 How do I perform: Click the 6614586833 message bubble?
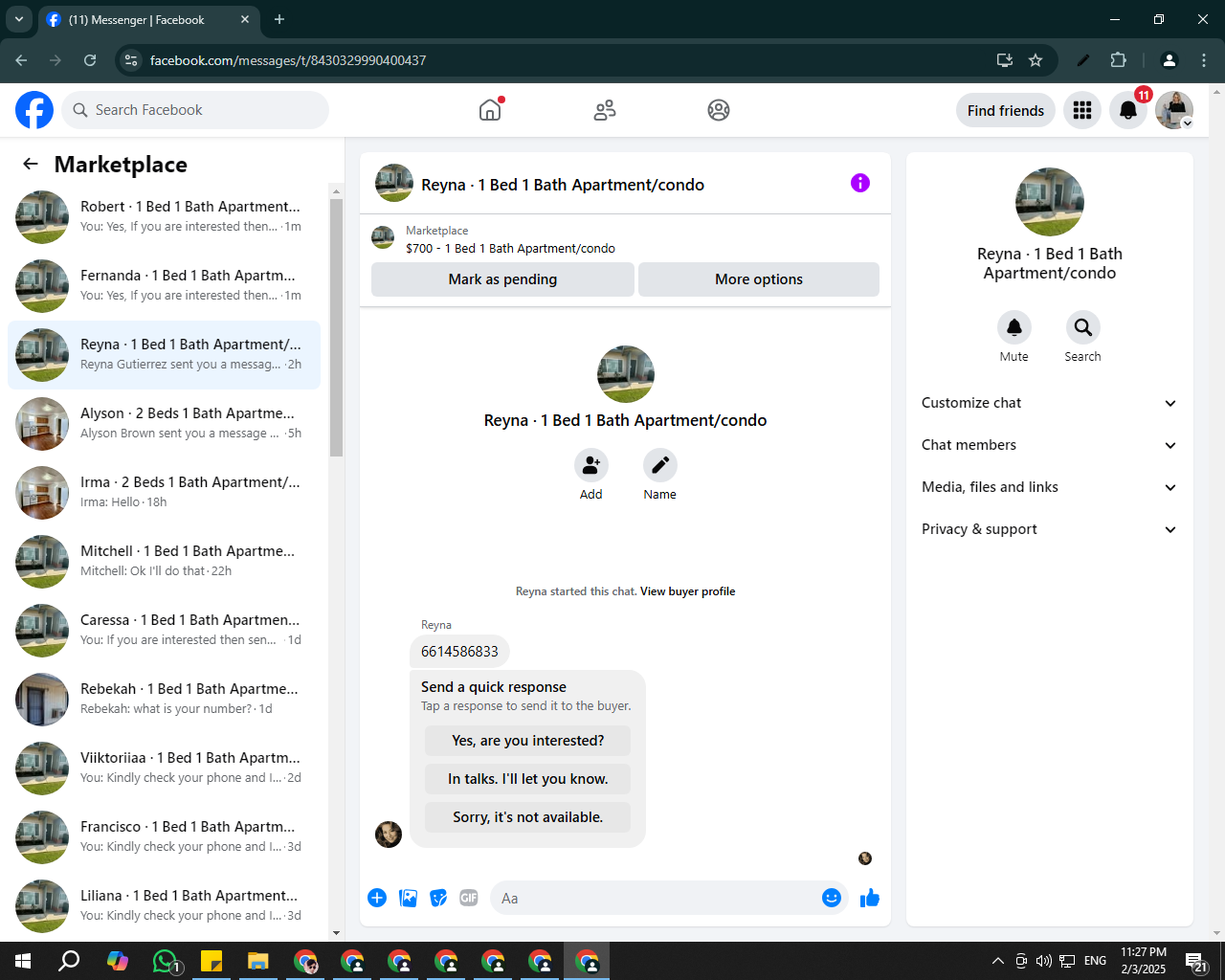[x=459, y=652]
